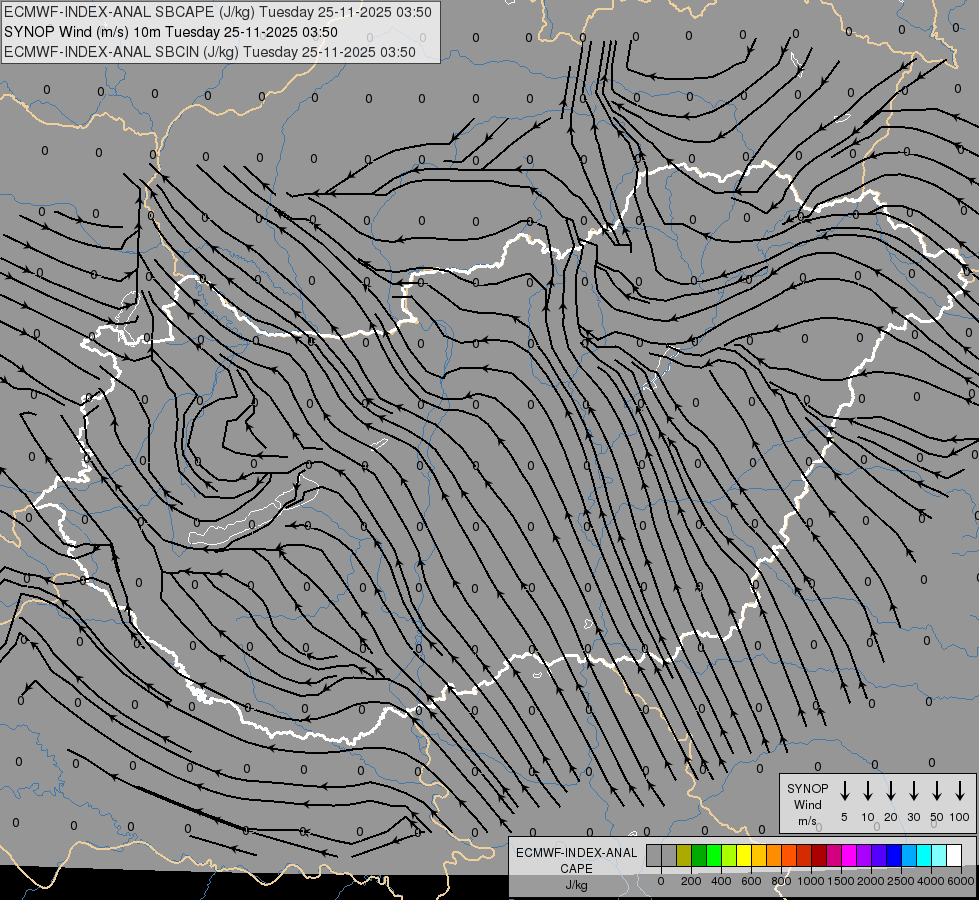Image resolution: width=979 pixels, height=900 pixels.
Task: Click the SYNOP Wind 10m title line
Action: (171, 32)
